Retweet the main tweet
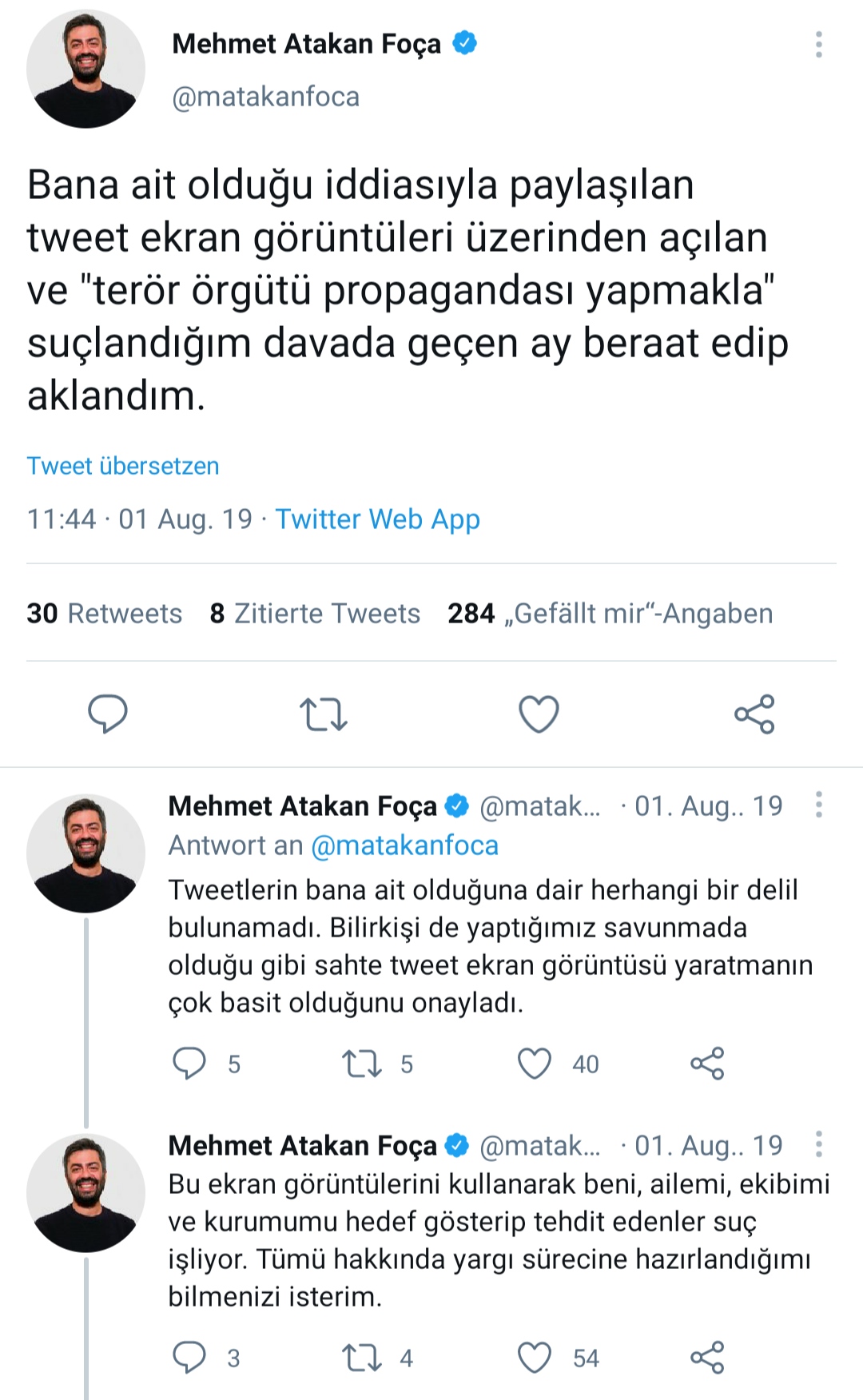 (323, 714)
